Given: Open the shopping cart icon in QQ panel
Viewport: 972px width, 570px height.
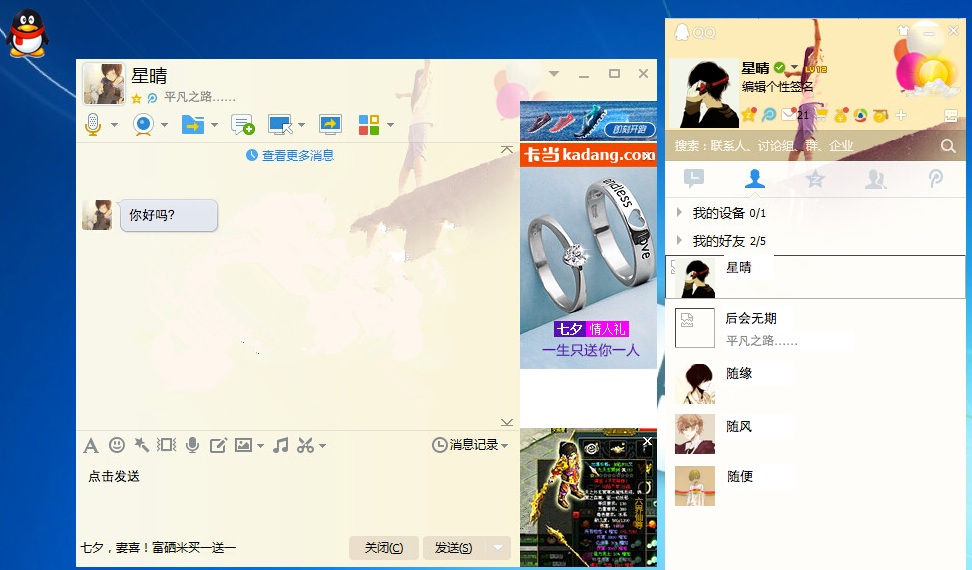Looking at the screenshot, I should (x=821, y=115).
